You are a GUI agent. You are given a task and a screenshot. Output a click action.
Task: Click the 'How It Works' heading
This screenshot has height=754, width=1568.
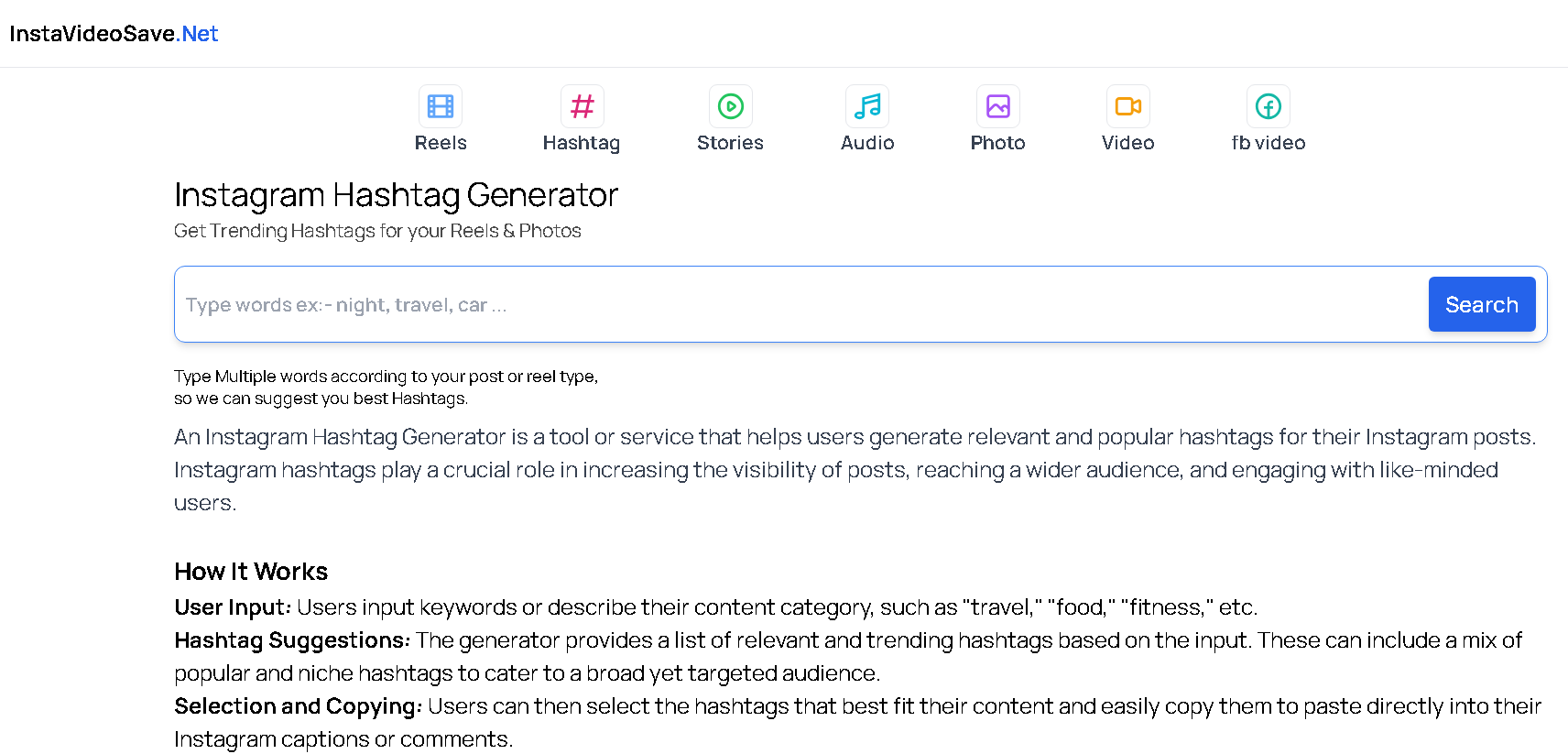tap(251, 572)
